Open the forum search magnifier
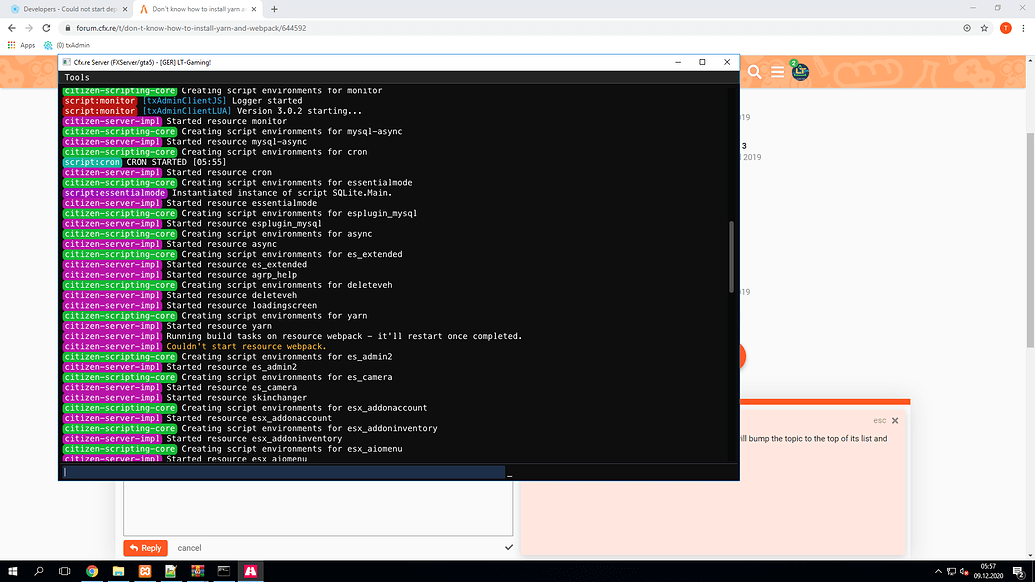The image size is (1035, 582). (754, 72)
